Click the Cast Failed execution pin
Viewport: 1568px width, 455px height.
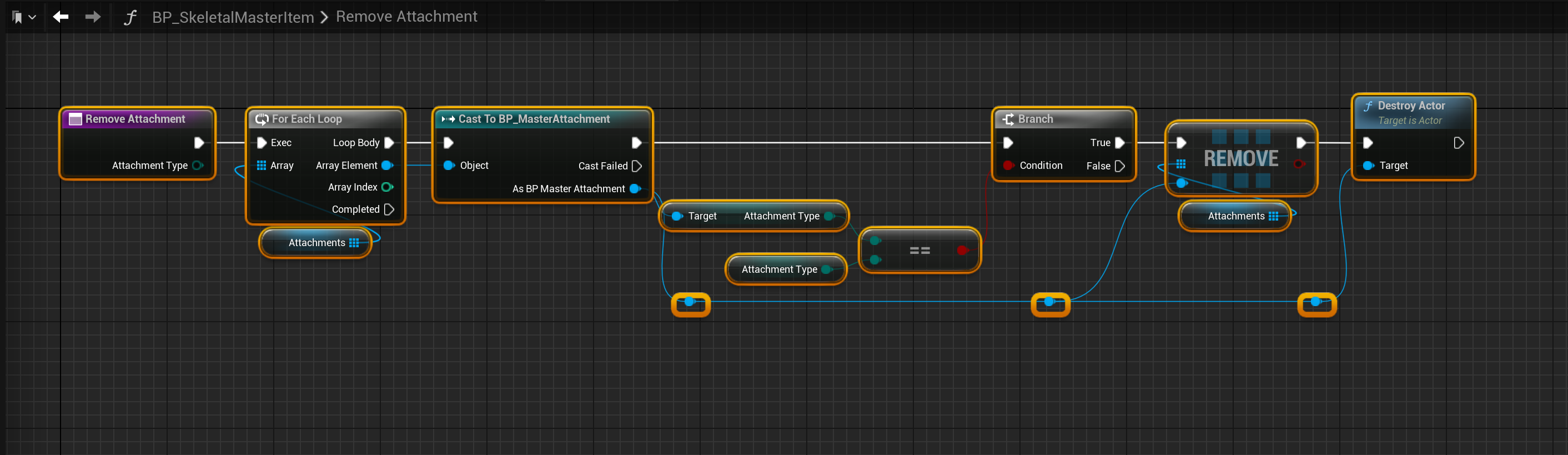637,166
